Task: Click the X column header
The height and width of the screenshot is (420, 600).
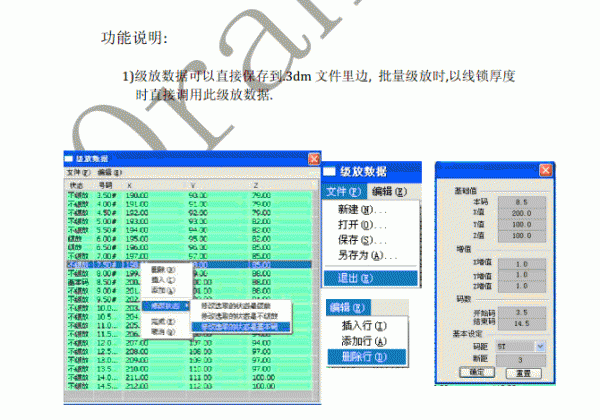Action: [x=129, y=185]
